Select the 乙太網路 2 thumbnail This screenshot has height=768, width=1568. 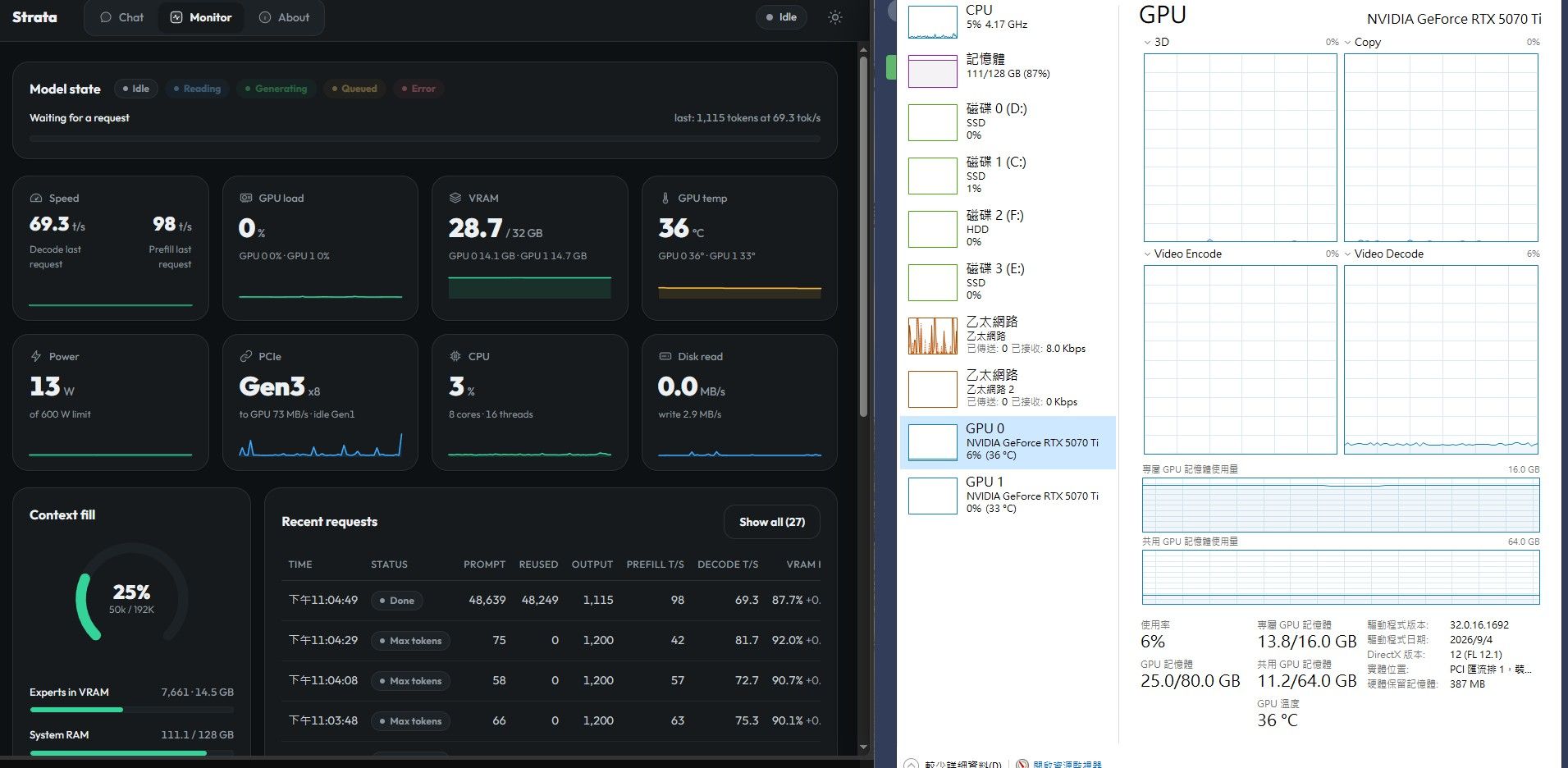[932, 390]
